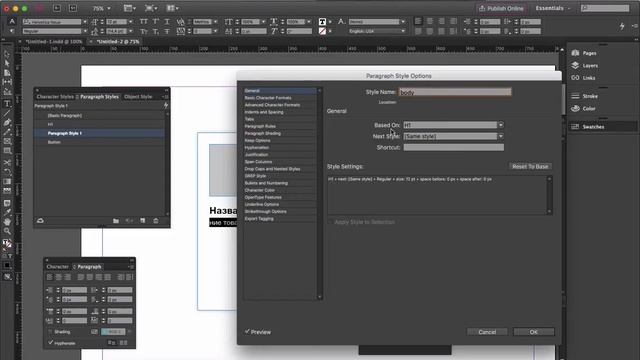Screen dimensions: 640x360
Task: Select the Pen tool in the toolbox
Action: pyautogui.click(x=7, y=122)
